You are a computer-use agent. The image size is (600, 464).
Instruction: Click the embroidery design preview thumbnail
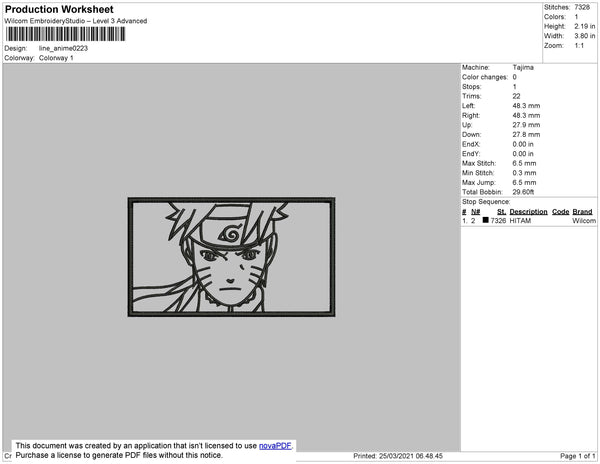click(231, 257)
